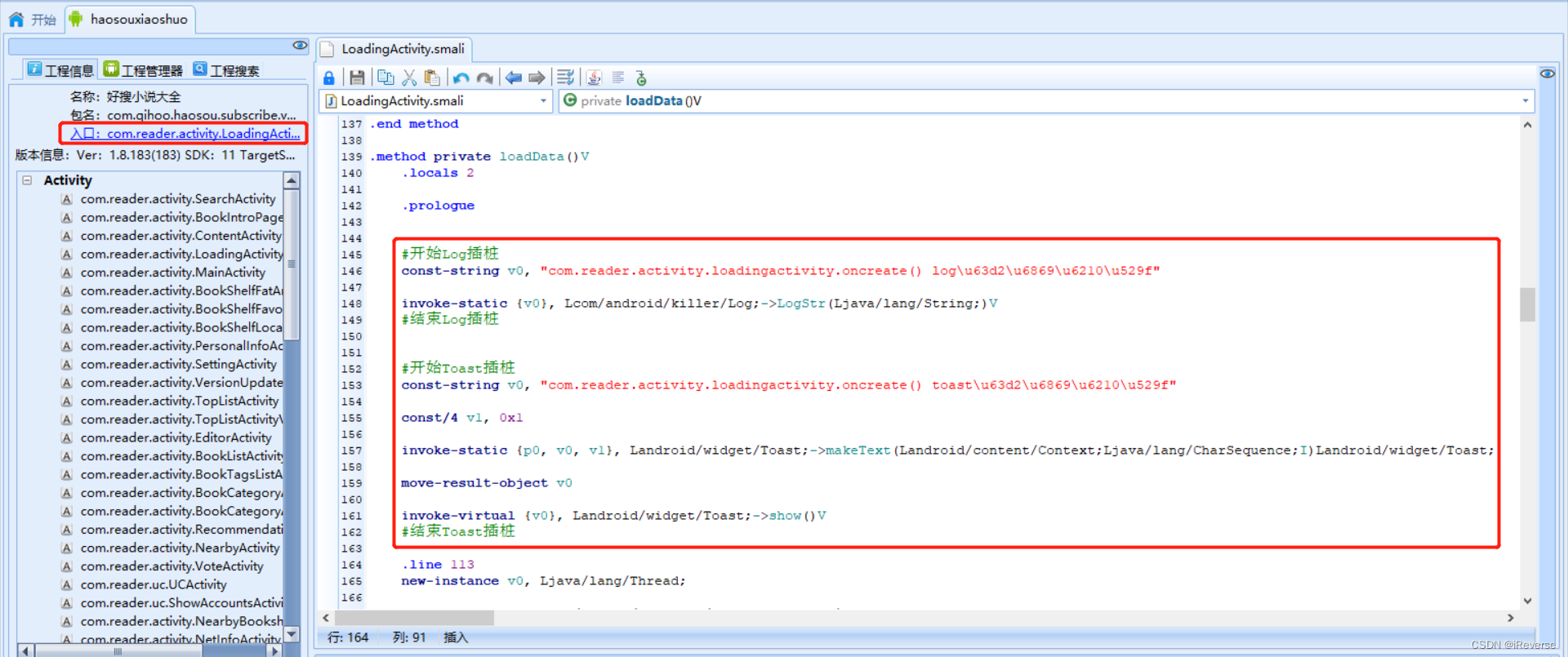Click the A icon beside VoteActivity
Screen dimensions: 1568x657
(67, 566)
